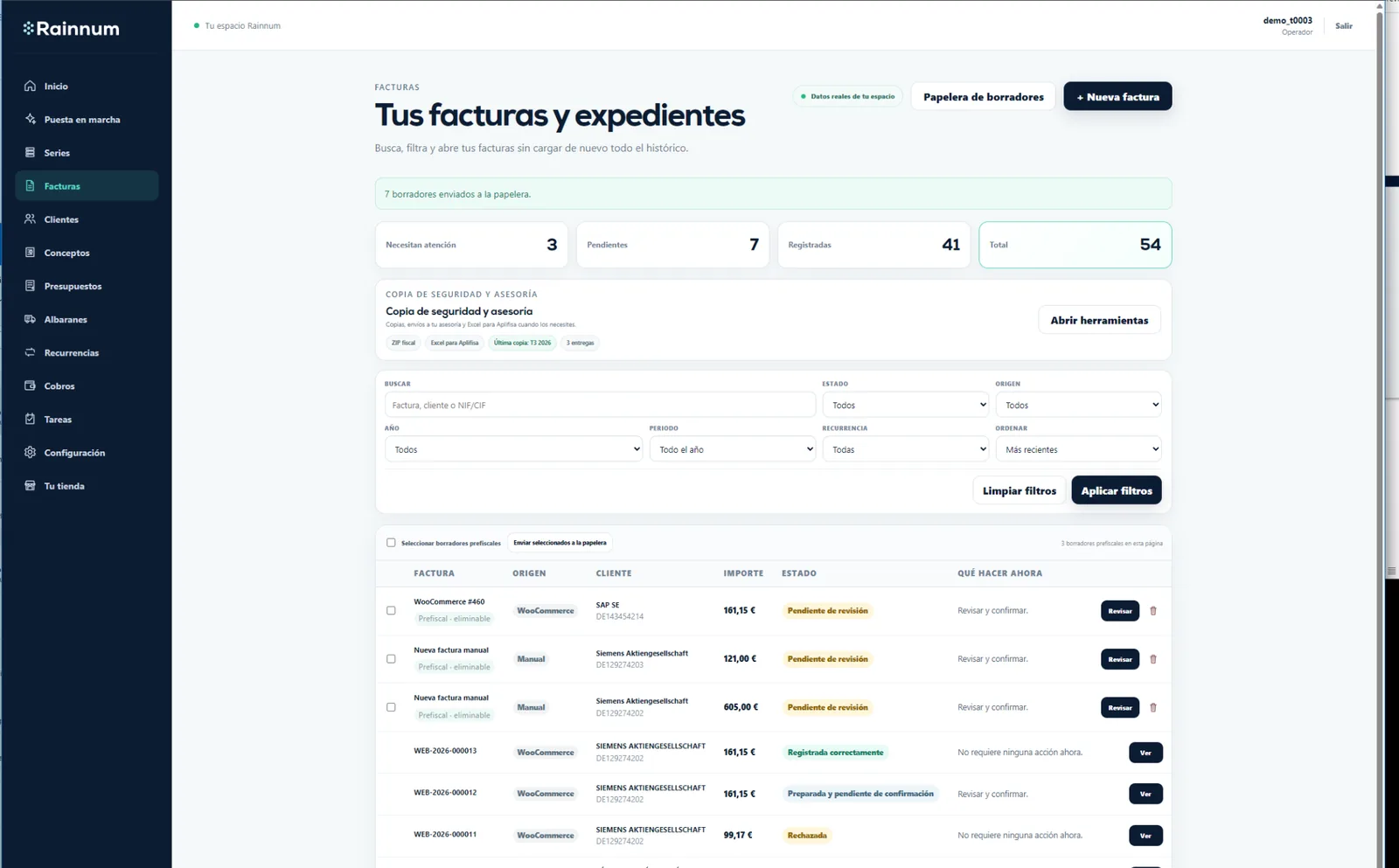Delete the 605,00 € manual draft via trash icon
The image size is (1399, 868).
[1153, 707]
